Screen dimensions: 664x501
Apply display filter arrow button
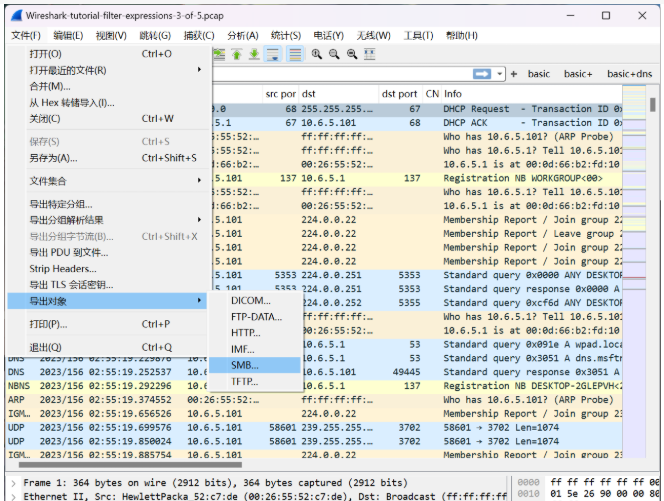tap(482, 74)
